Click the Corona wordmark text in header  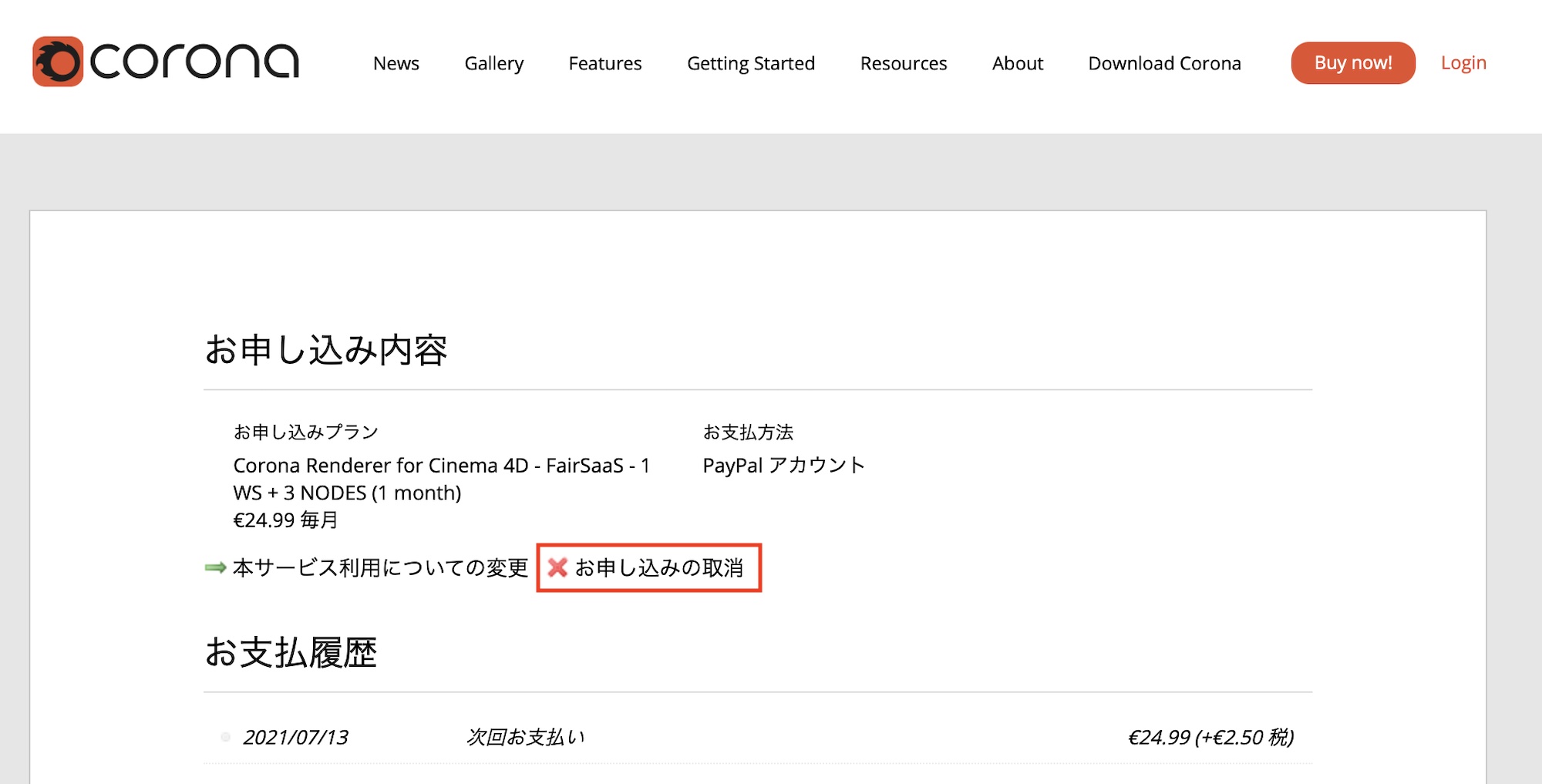pos(194,62)
